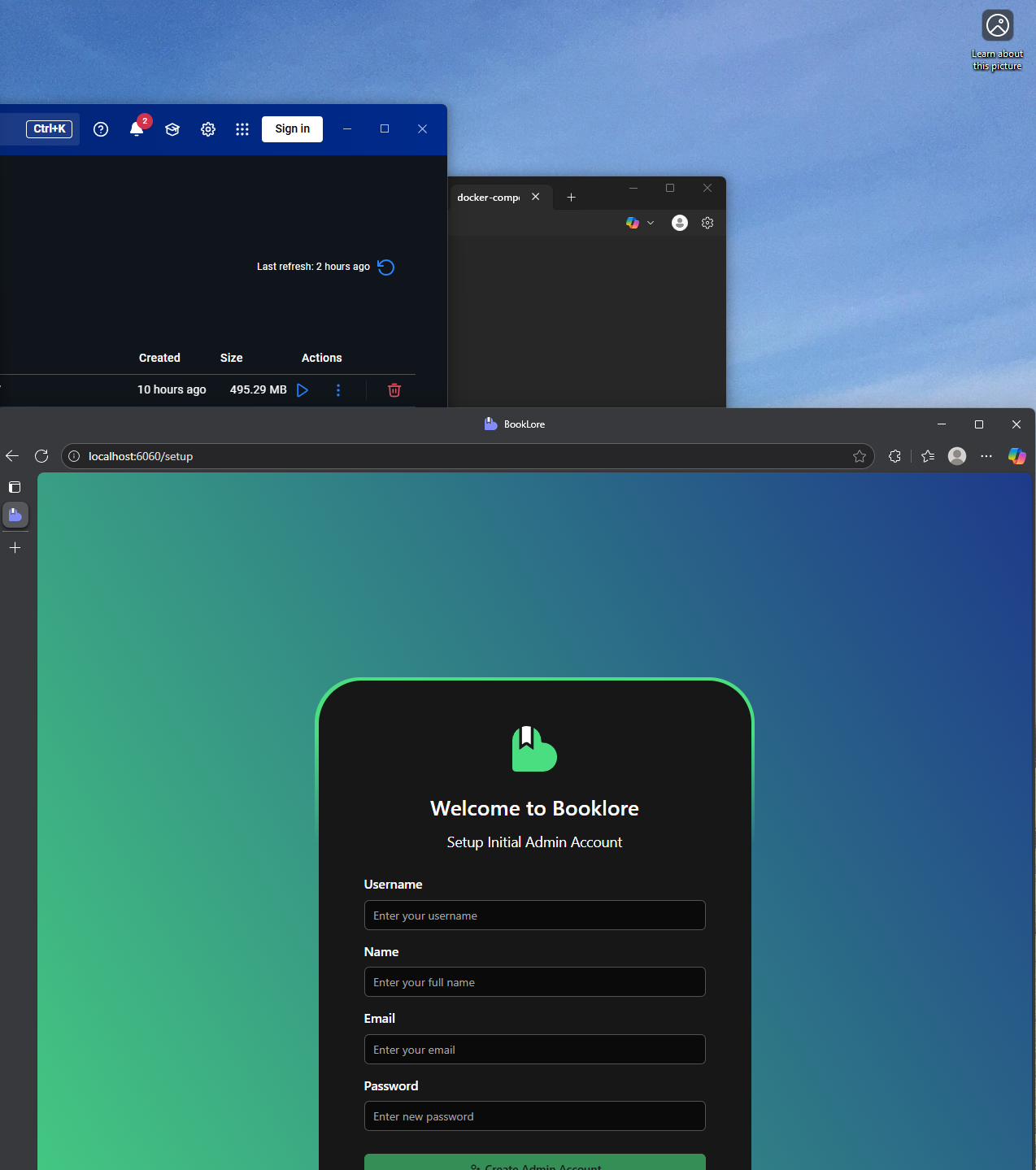
Task: Open Copilot sidebar in Edge
Action: (x=1016, y=456)
